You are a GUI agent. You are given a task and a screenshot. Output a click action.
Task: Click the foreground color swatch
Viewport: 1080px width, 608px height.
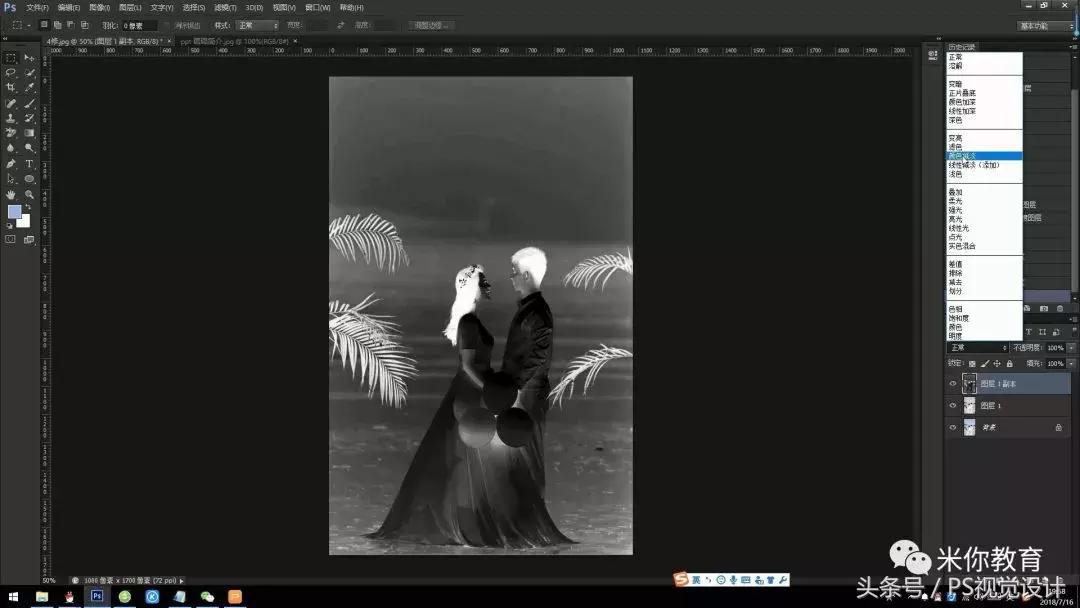14,211
